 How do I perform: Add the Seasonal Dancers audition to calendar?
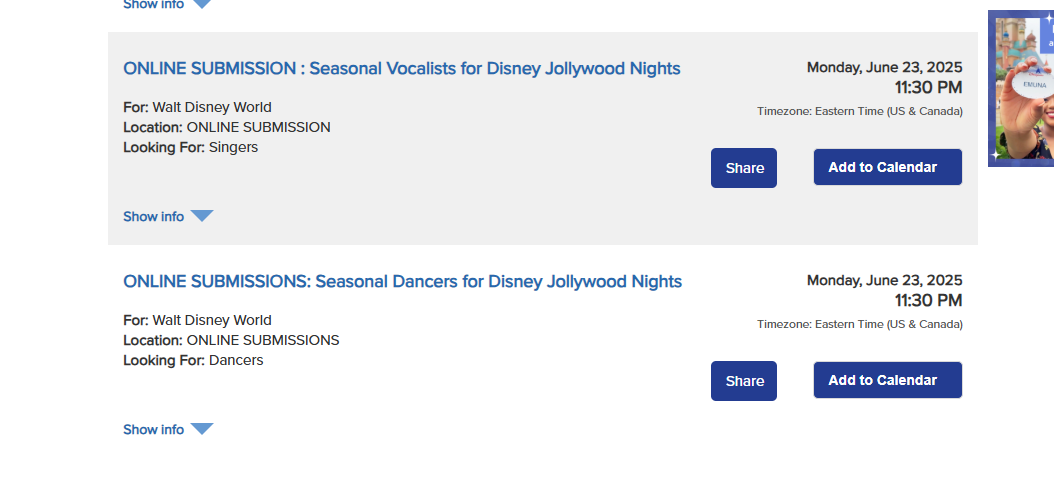click(887, 380)
